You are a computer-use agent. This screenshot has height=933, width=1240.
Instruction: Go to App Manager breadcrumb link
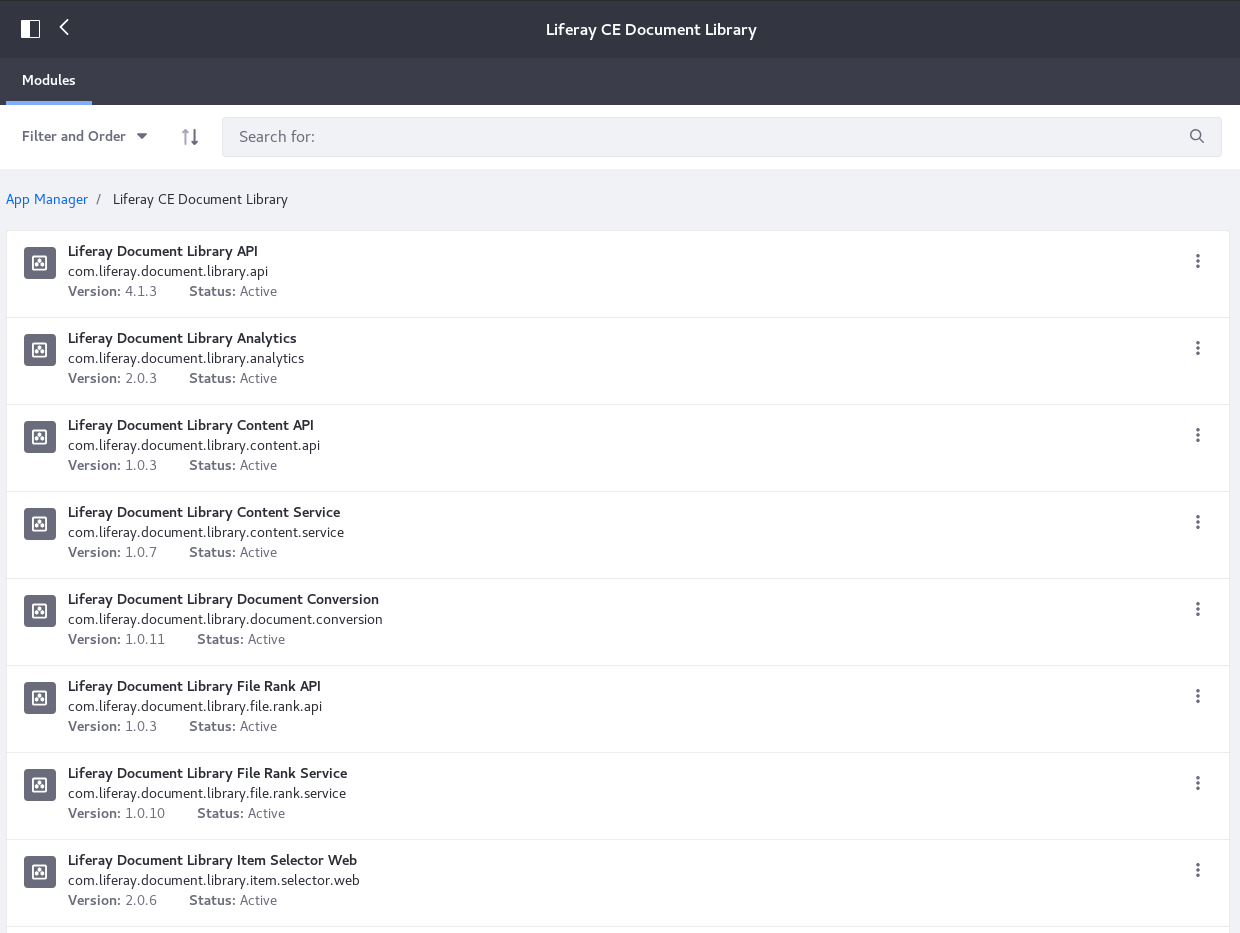[47, 200]
